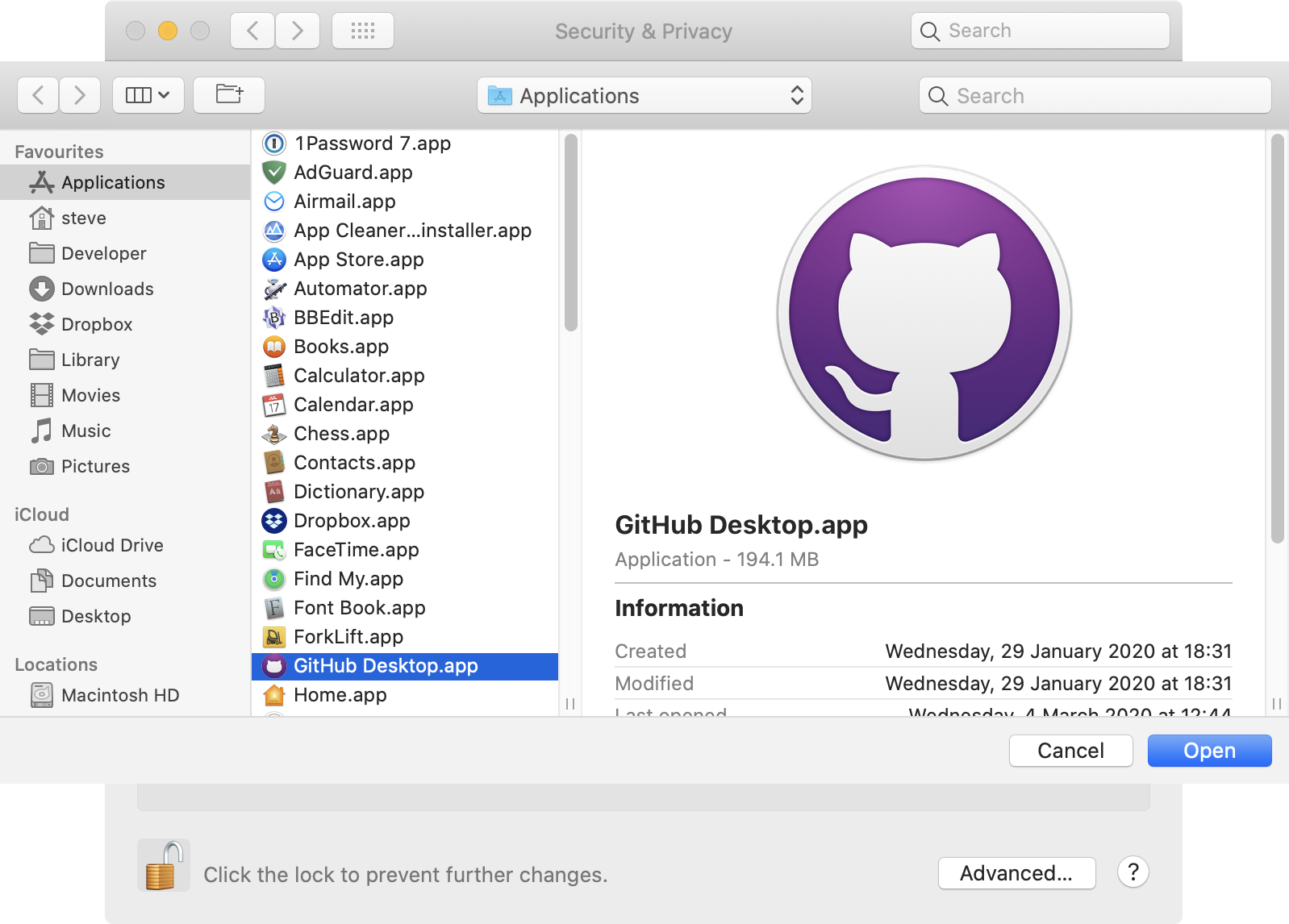The height and width of the screenshot is (924, 1289).
Task: Click the file list column resize handle
Action: tap(570, 704)
